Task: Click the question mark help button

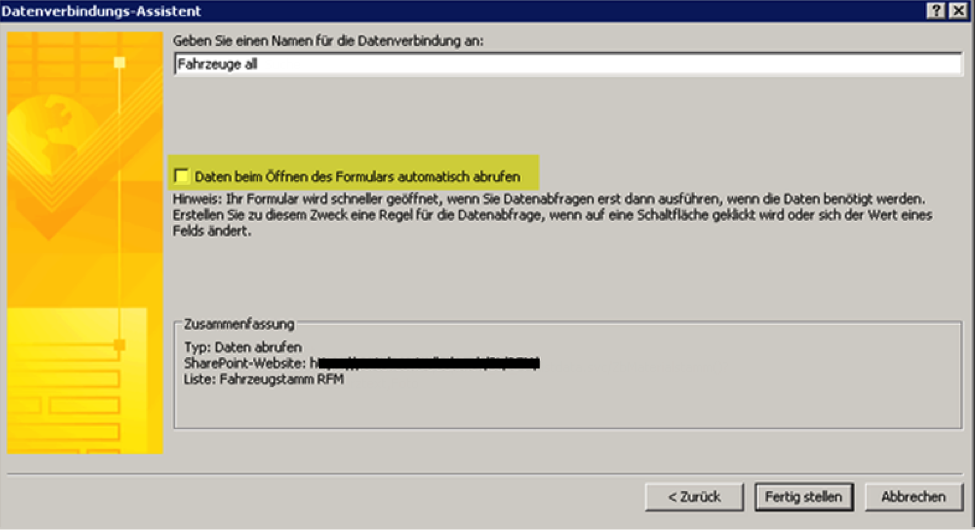Action: [936, 11]
